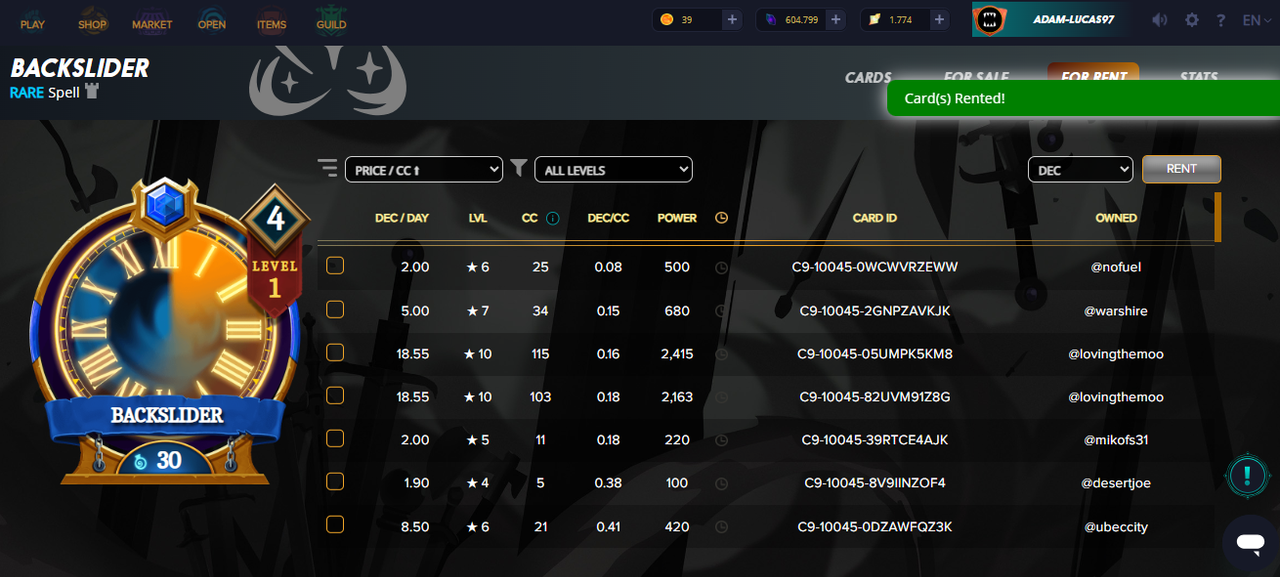Check the box for @mikofs31 card
The height and width of the screenshot is (577, 1280).
(335, 439)
